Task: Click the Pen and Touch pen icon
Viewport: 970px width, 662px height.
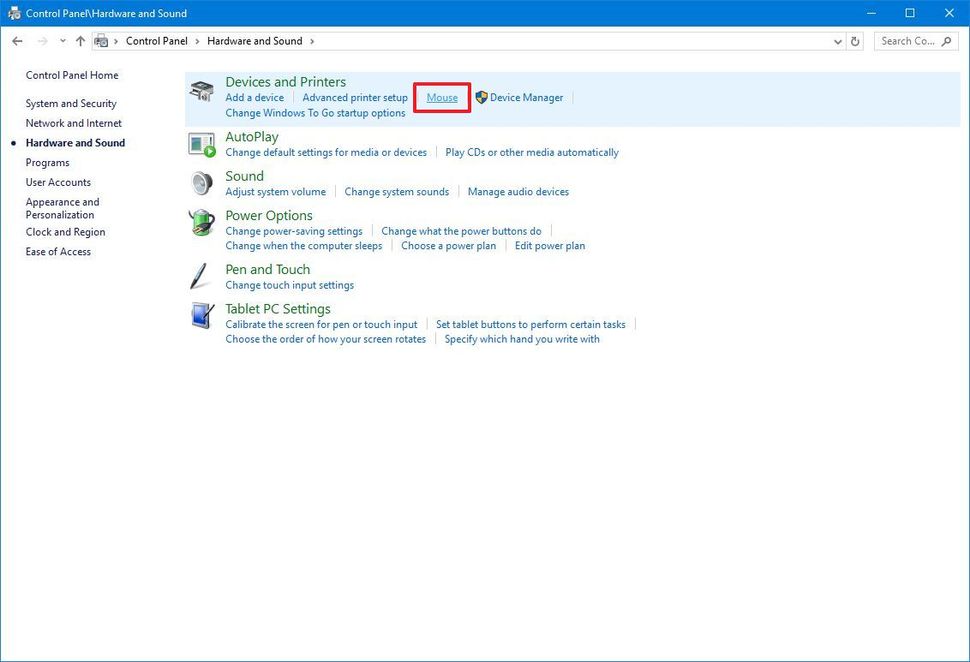Action: pyautogui.click(x=200, y=276)
